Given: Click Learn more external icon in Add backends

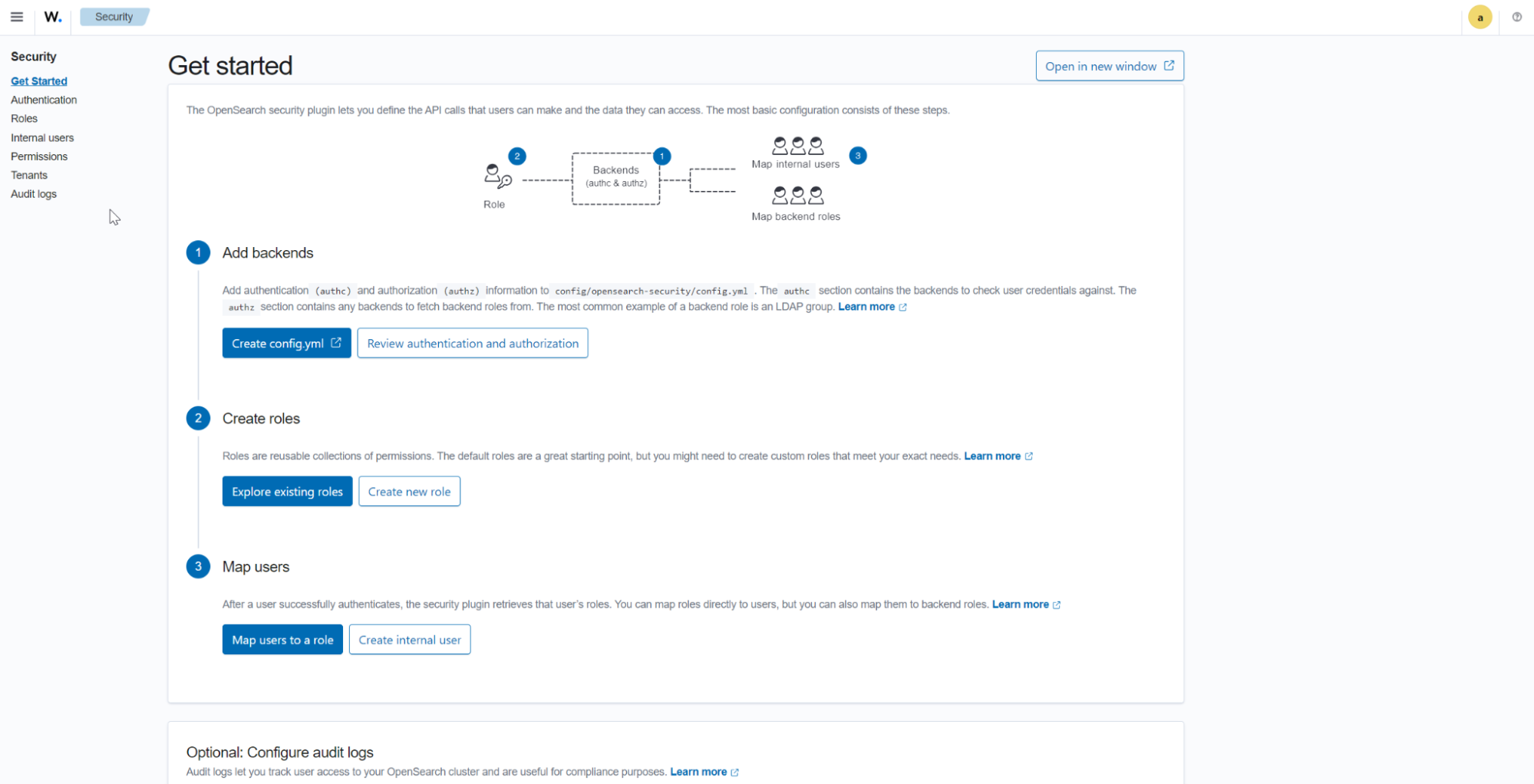Looking at the screenshot, I should tap(903, 306).
